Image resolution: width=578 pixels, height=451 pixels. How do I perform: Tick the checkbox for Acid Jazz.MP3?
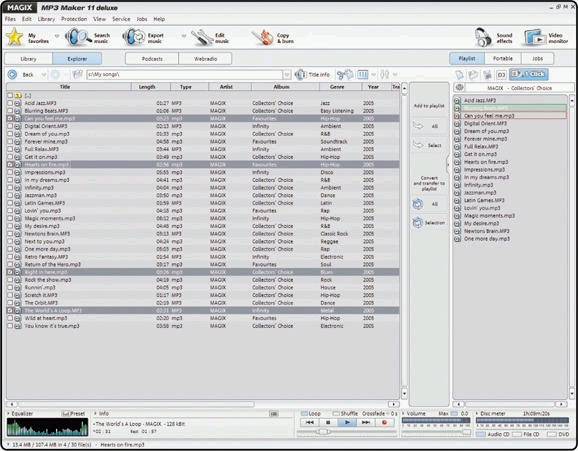click(x=10, y=103)
